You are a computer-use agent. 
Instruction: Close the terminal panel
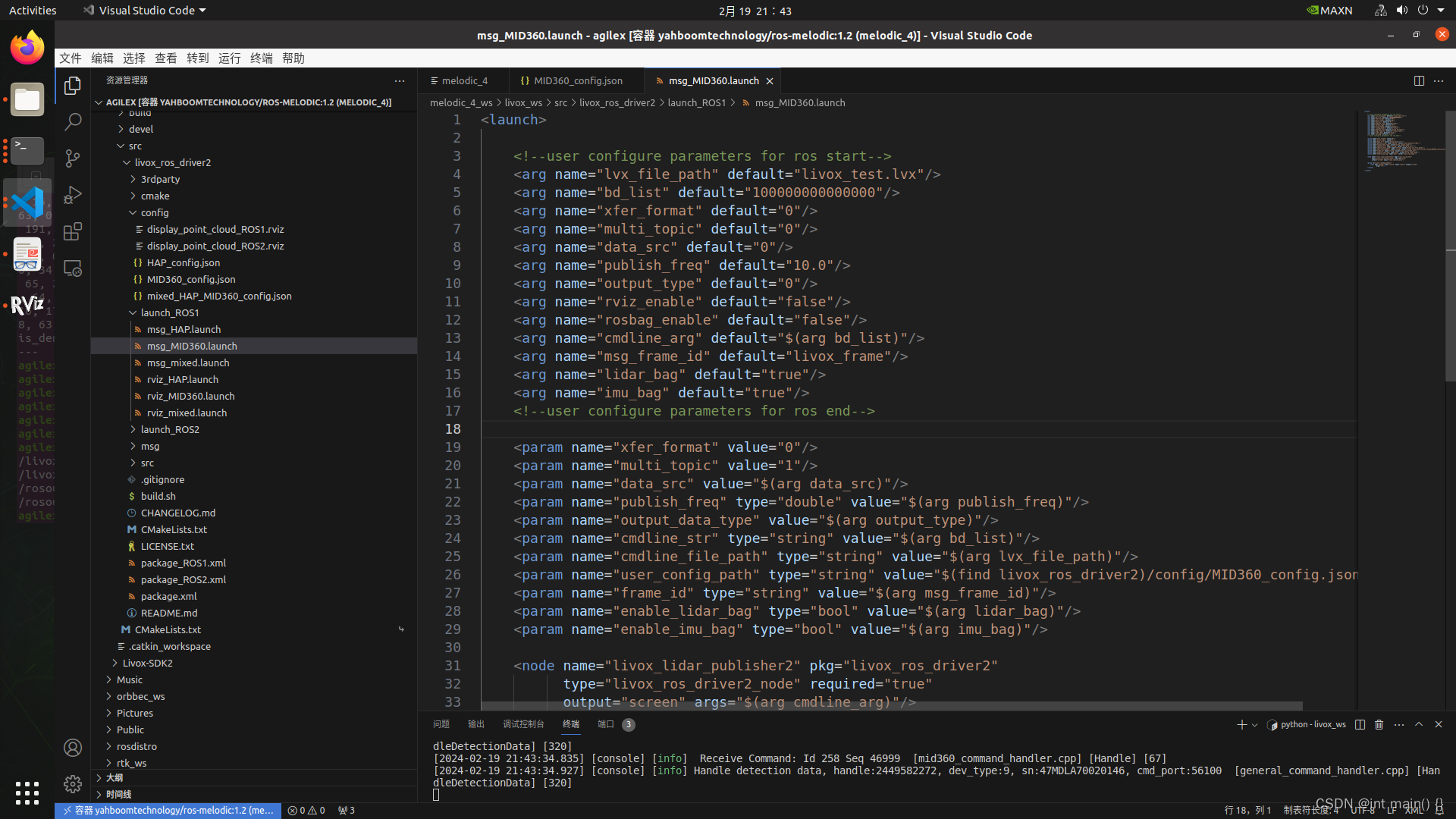coord(1439,724)
